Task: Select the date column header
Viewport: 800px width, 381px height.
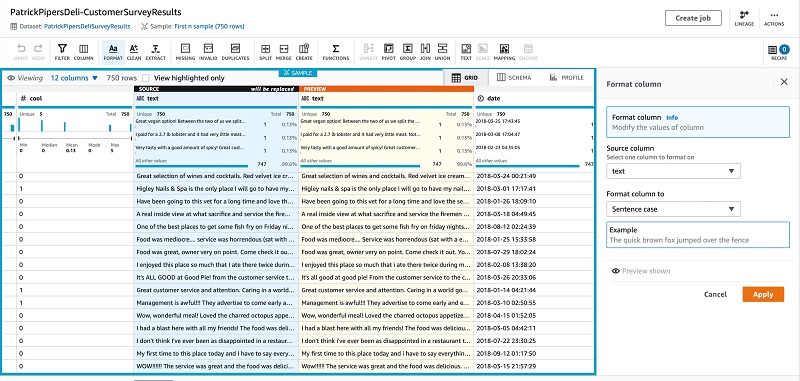Action: (534, 98)
